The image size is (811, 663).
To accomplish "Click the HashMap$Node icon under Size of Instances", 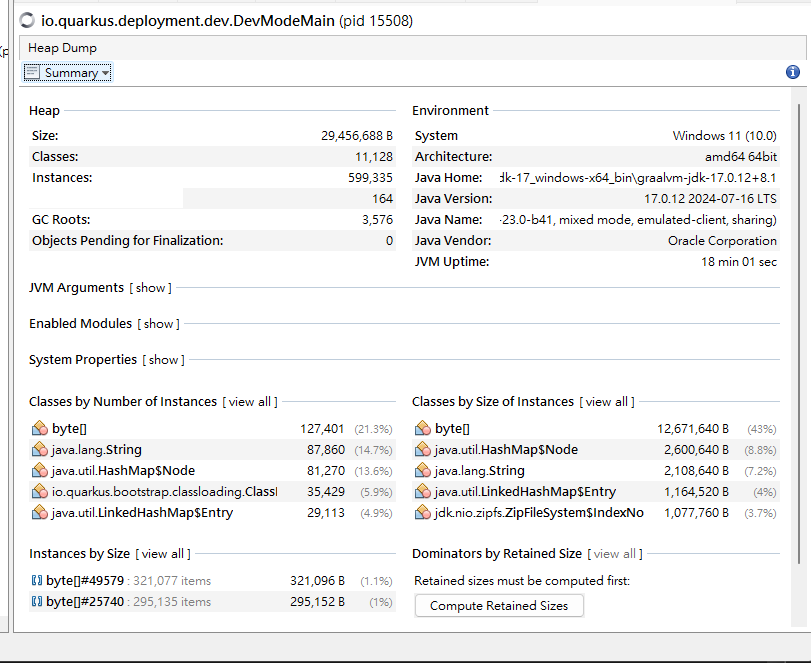I will (x=423, y=449).
